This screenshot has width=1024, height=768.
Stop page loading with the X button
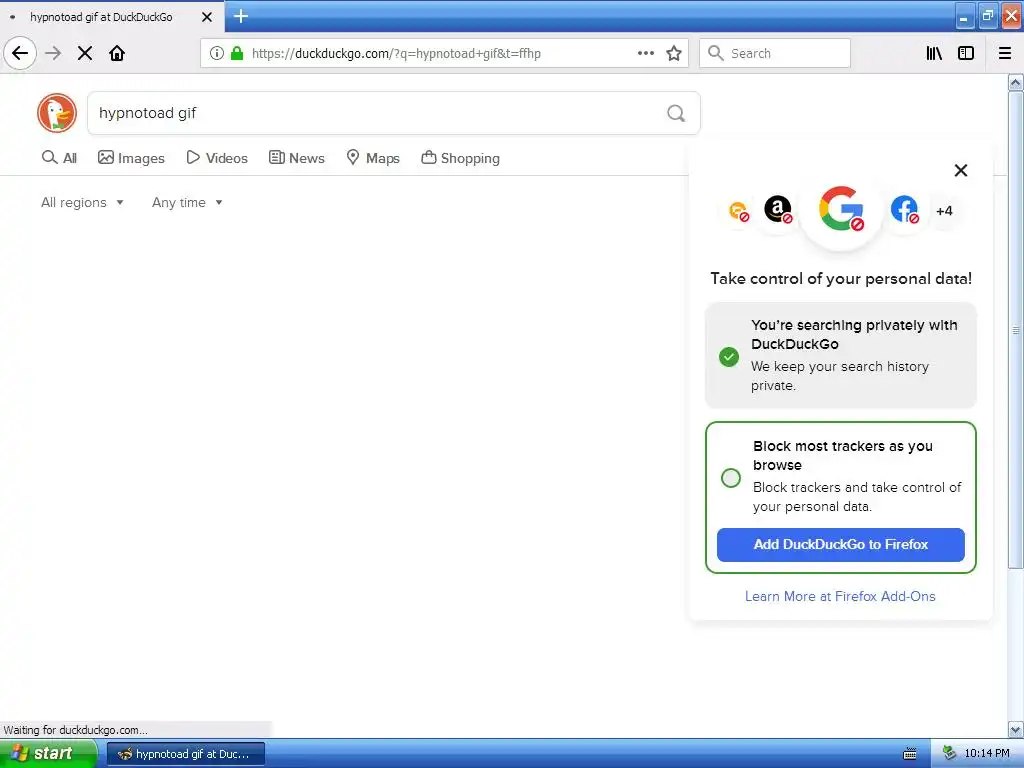pos(85,53)
